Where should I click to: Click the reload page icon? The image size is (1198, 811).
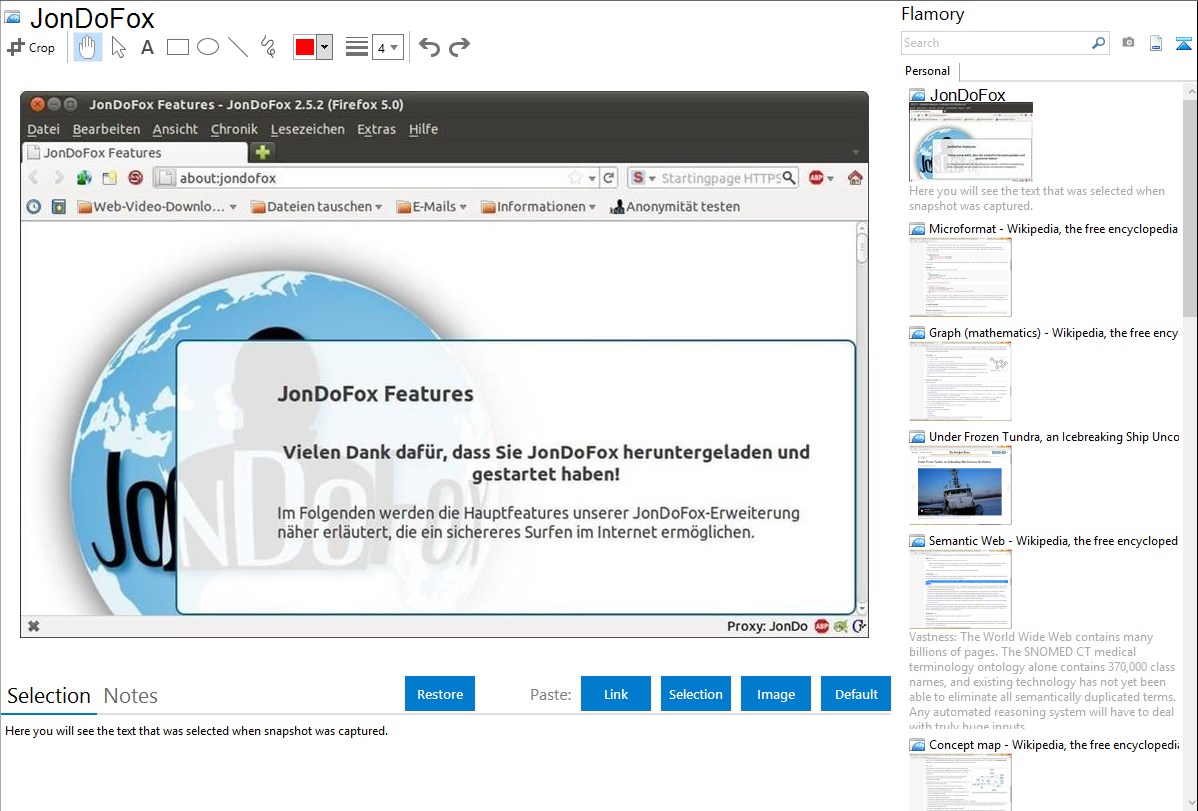pyautogui.click(x=609, y=178)
